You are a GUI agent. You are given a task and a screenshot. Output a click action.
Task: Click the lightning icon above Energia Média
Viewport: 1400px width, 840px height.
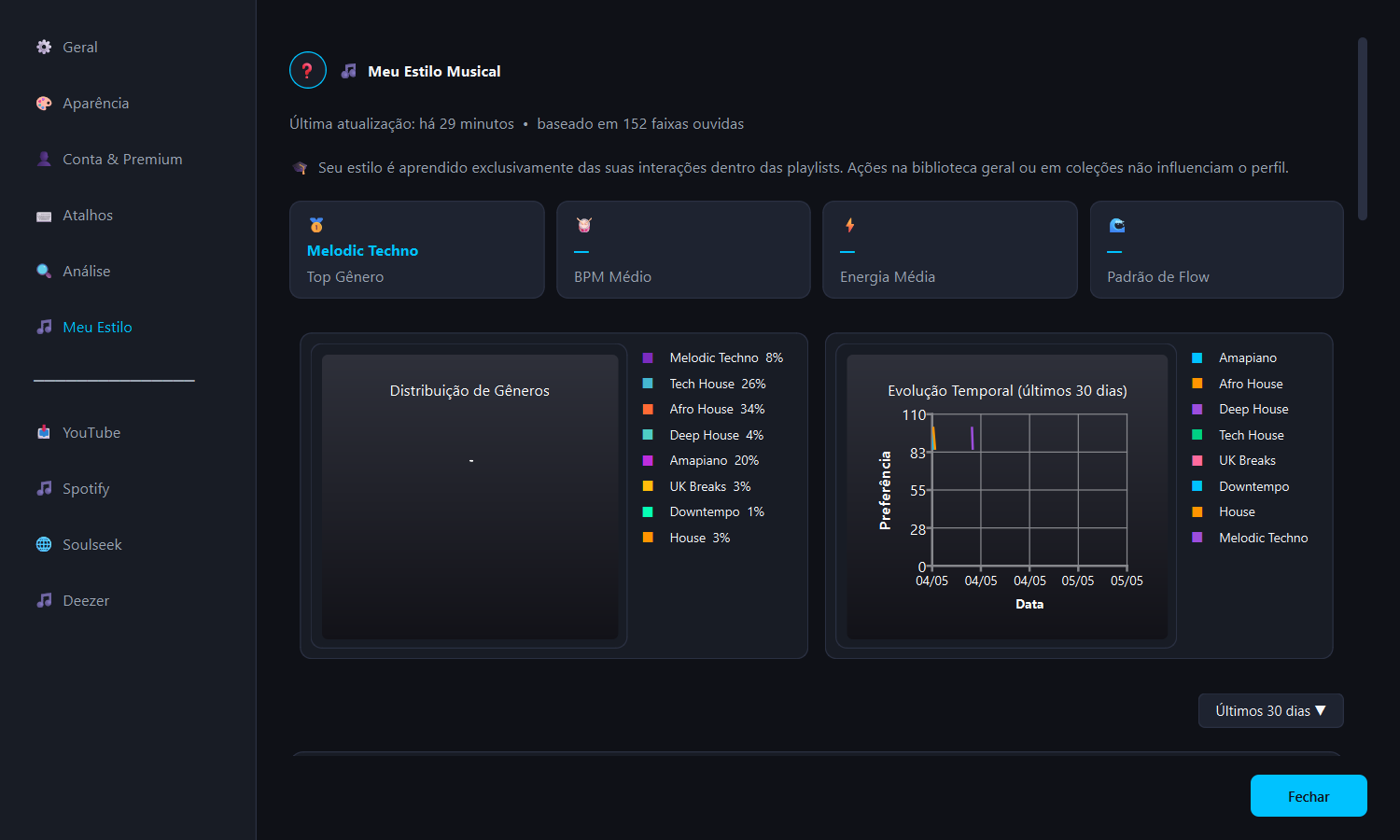tap(850, 225)
